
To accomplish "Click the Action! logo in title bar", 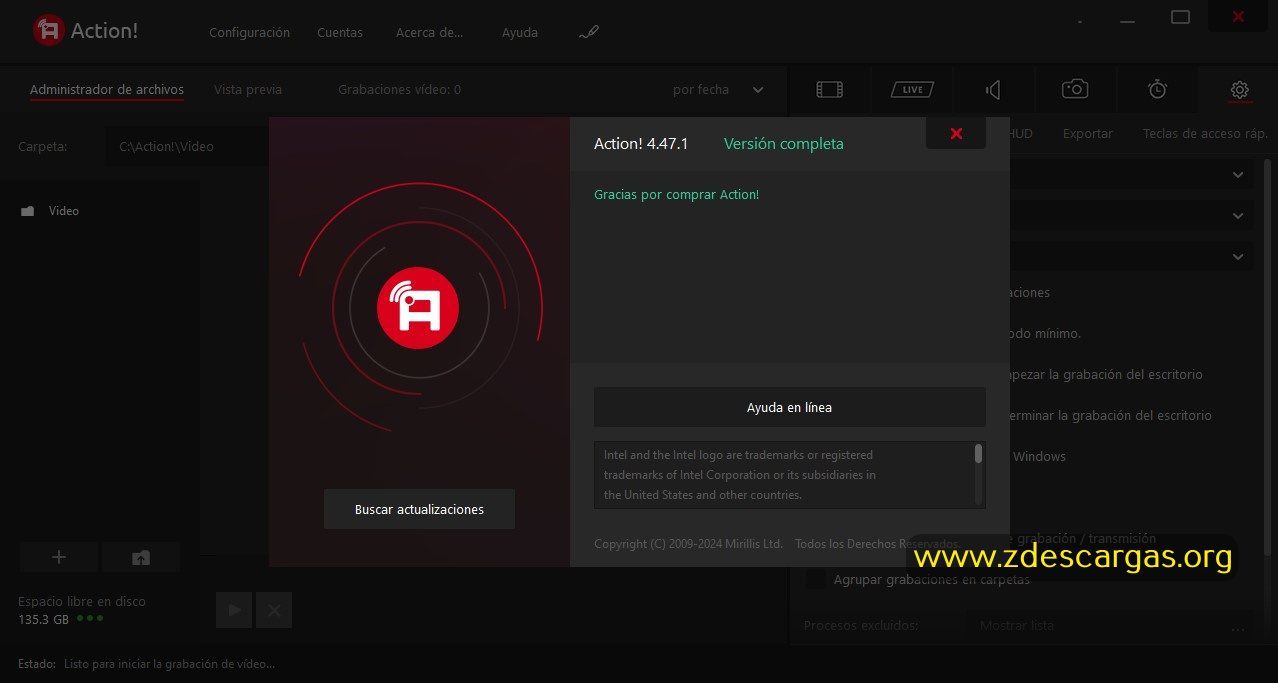I will pos(48,31).
